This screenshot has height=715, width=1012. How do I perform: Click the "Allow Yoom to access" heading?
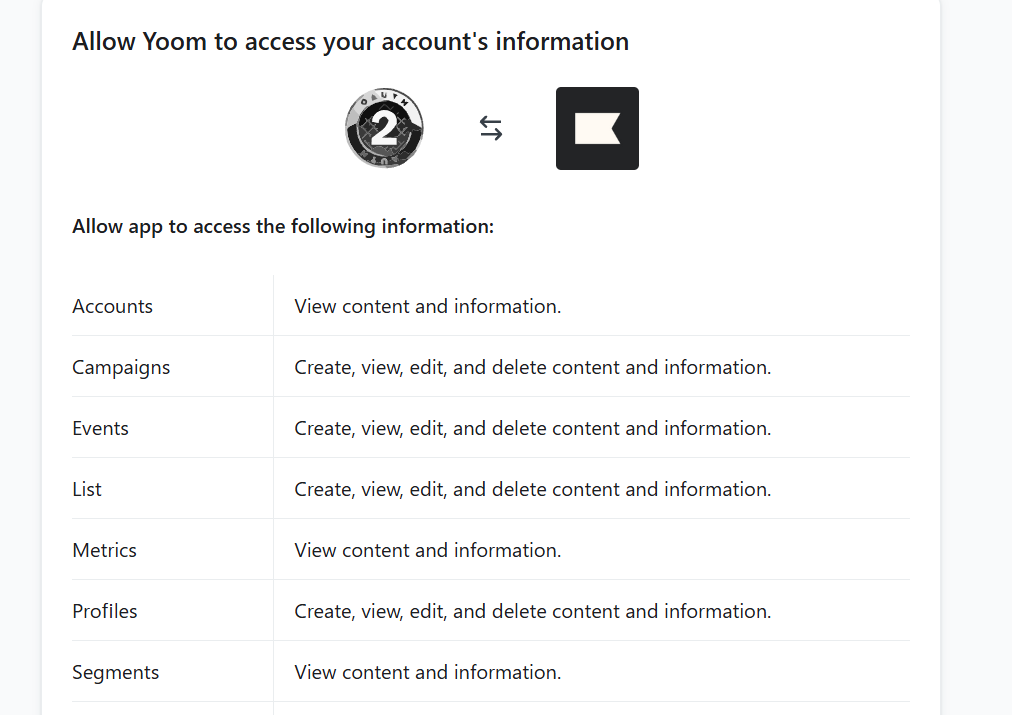click(350, 42)
